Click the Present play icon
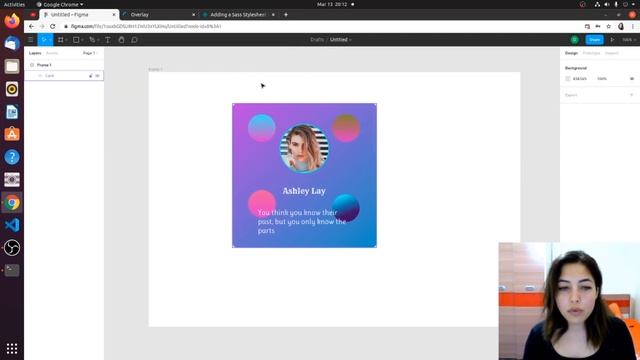 (612, 40)
